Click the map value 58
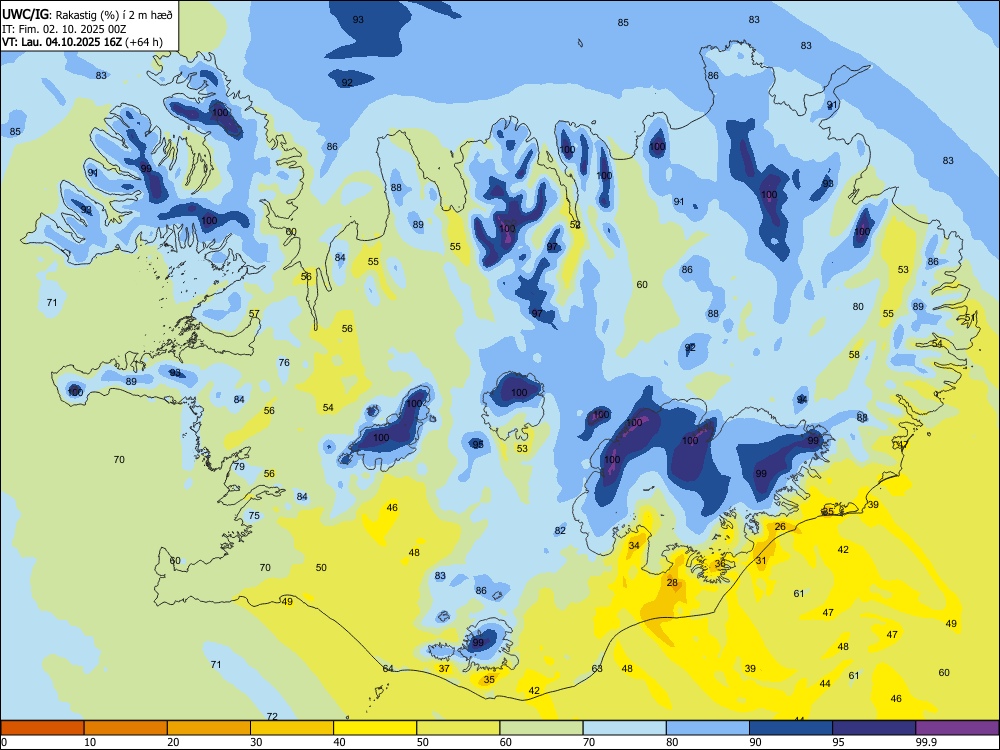The height and width of the screenshot is (750, 1000). pyautogui.click(x=854, y=354)
